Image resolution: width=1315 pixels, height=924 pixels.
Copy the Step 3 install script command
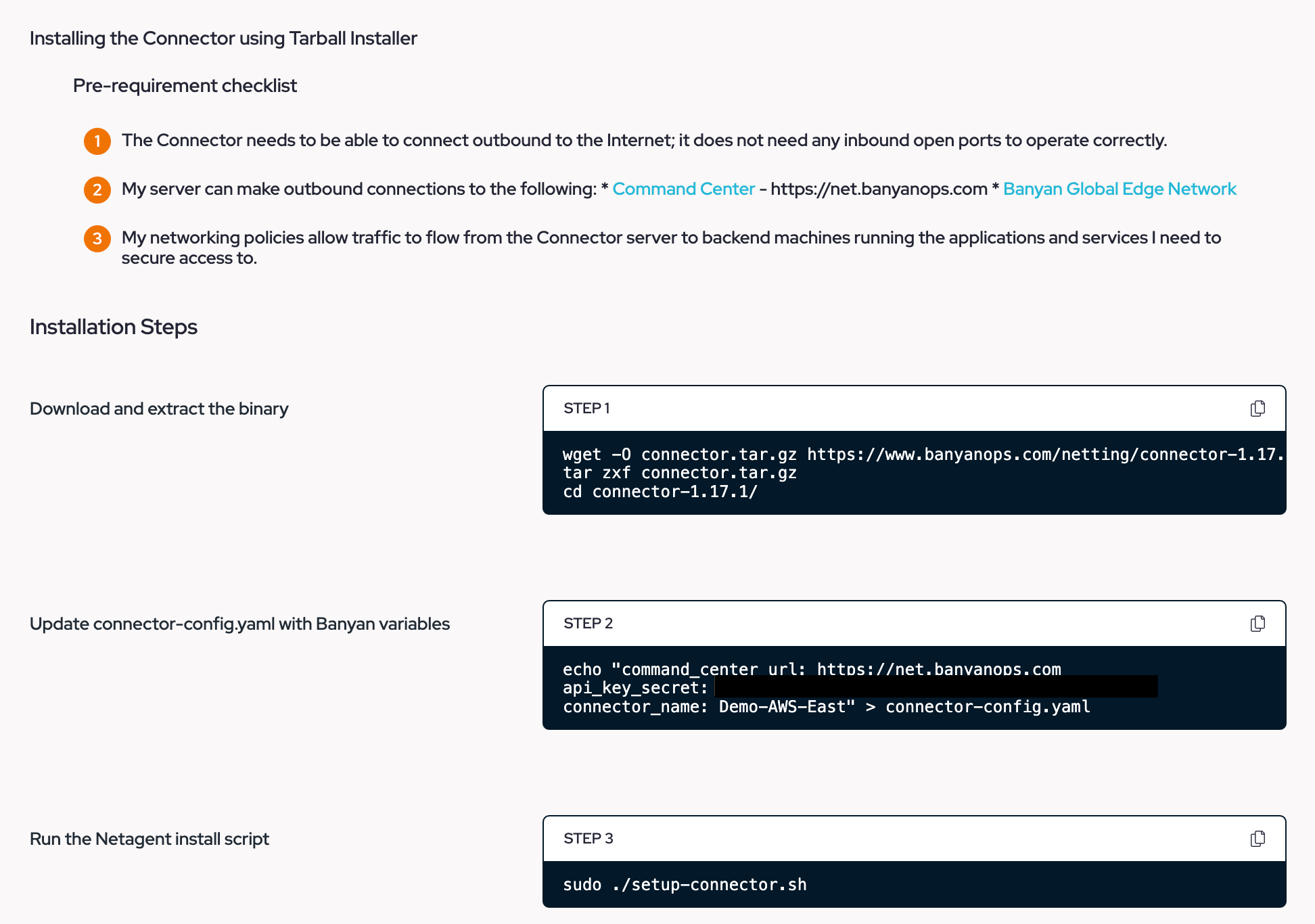1258,839
